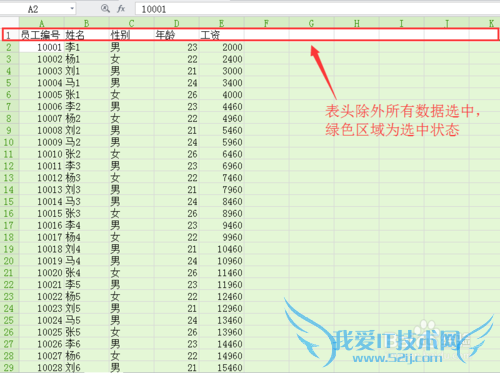Select row 10 header
This screenshot has width=500, height=373.
point(9,142)
